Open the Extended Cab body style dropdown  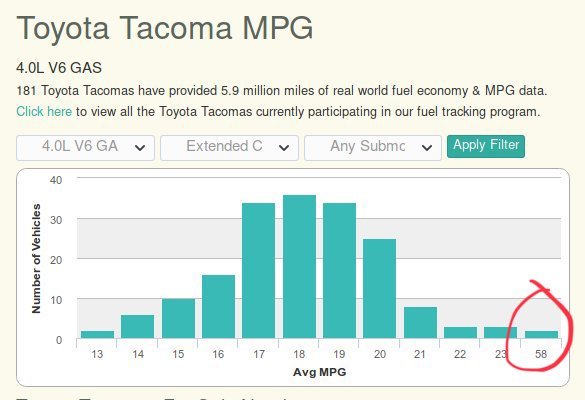[229, 148]
